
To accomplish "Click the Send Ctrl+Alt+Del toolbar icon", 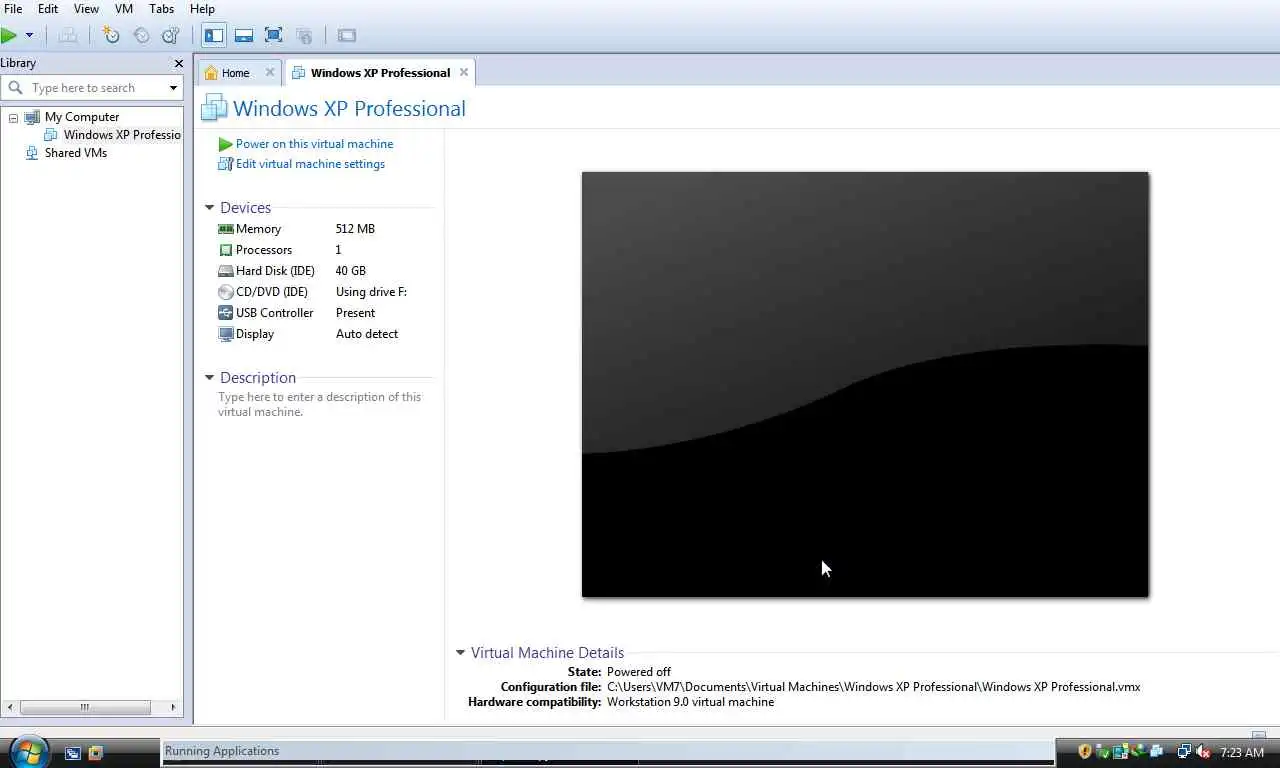I will (68, 35).
